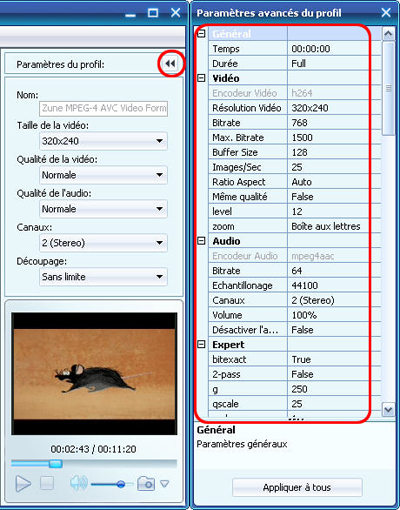Click the vertical scrollbar thumb
The width and height of the screenshot is (400, 510).
click(388, 88)
